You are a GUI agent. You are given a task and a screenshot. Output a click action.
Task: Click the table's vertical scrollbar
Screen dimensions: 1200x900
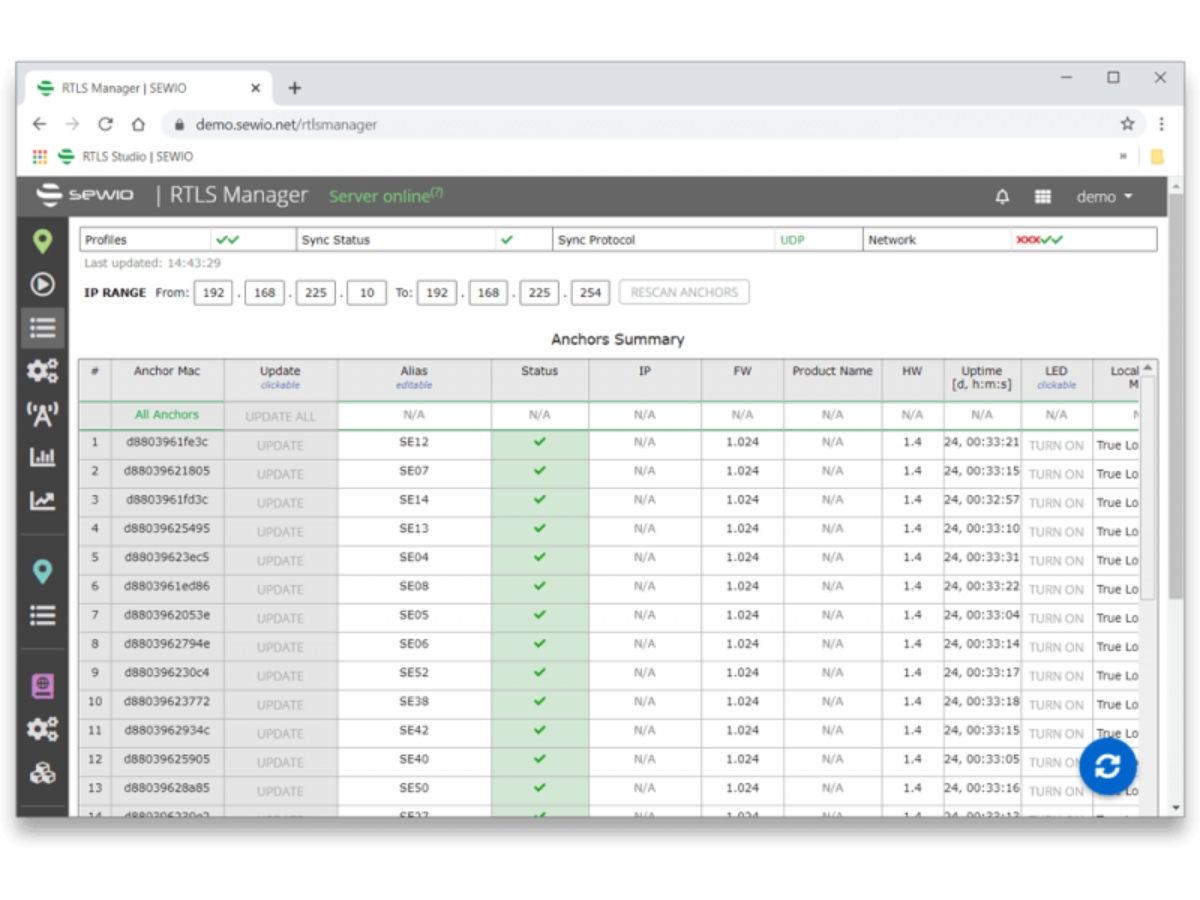(x=1148, y=488)
